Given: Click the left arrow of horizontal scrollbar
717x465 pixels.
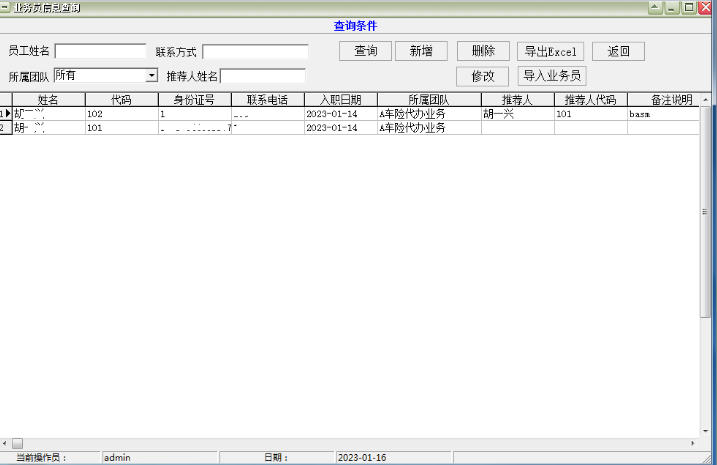Looking at the screenshot, I should coord(5,442).
